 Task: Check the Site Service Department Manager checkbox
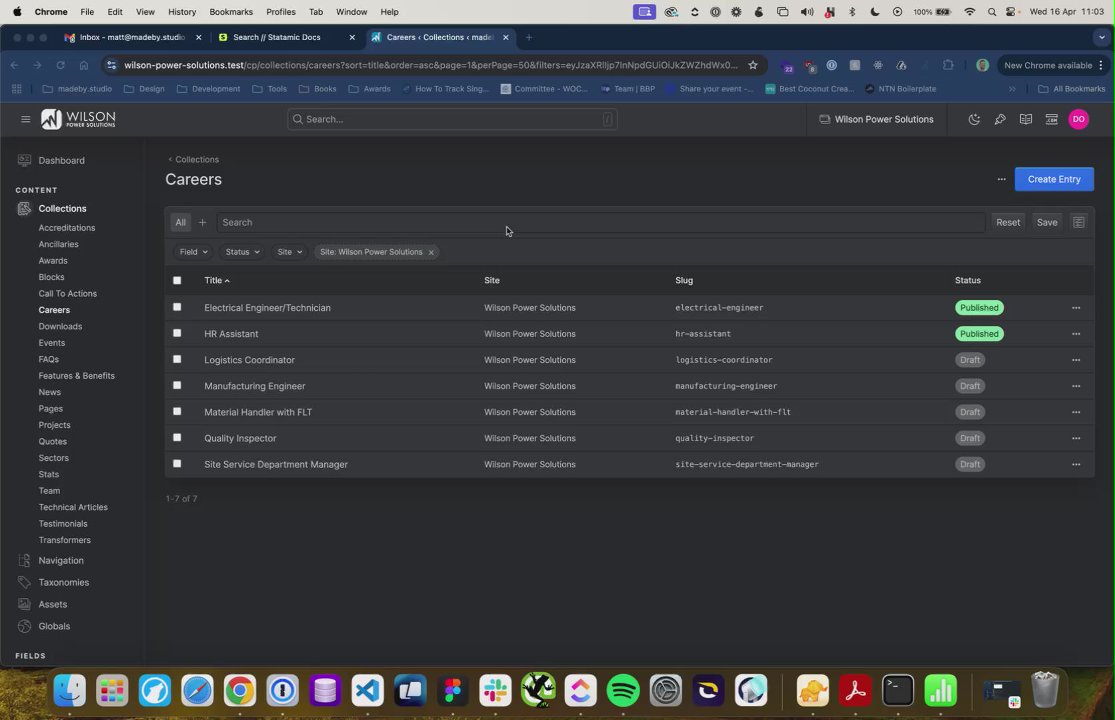(177, 463)
